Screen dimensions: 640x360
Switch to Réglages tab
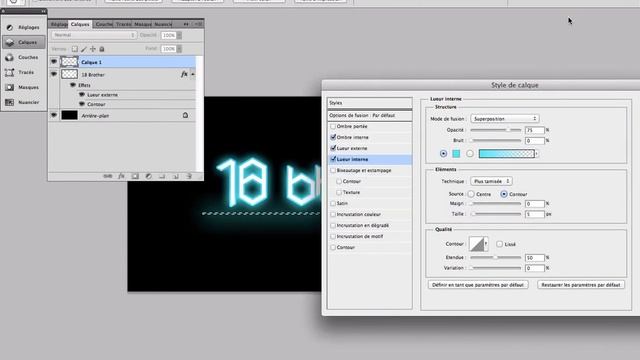(x=59, y=24)
